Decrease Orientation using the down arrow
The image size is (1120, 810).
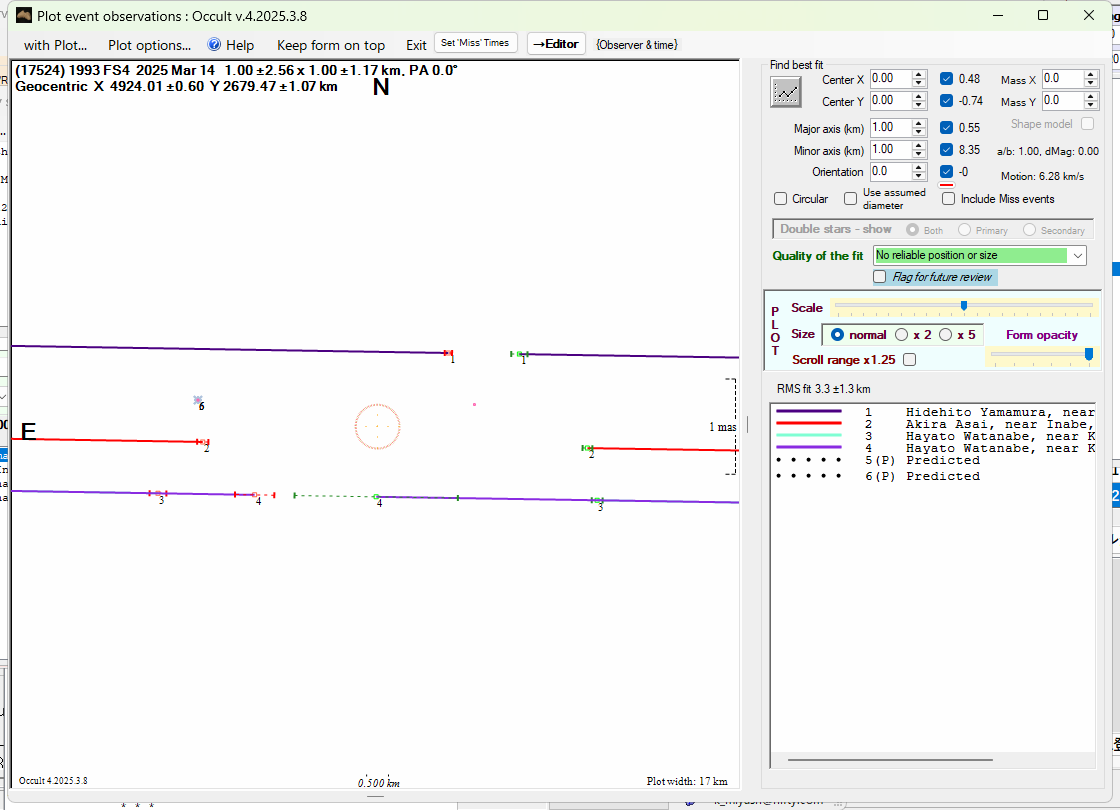click(918, 176)
